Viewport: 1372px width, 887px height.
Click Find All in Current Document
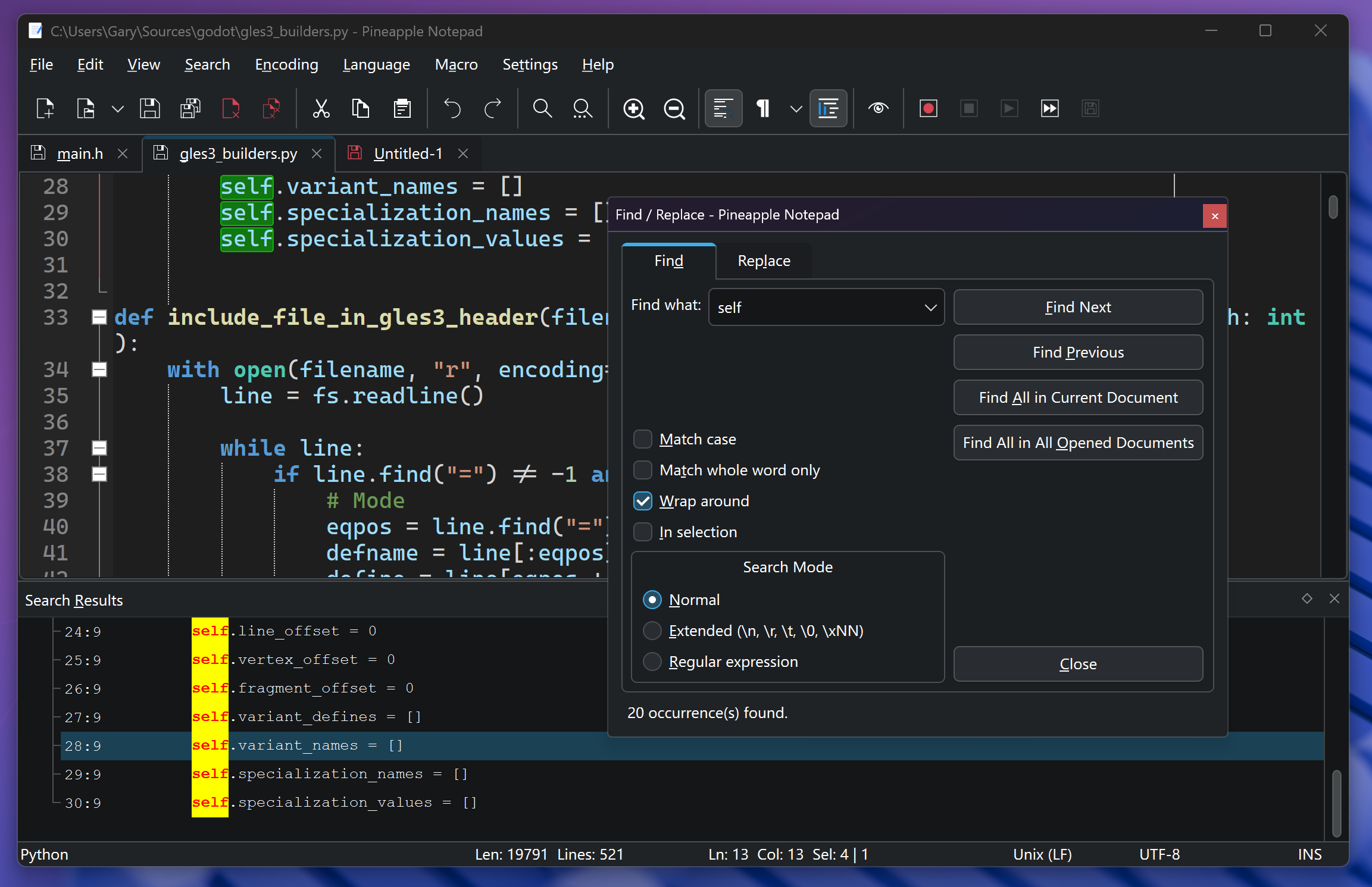[1078, 397]
